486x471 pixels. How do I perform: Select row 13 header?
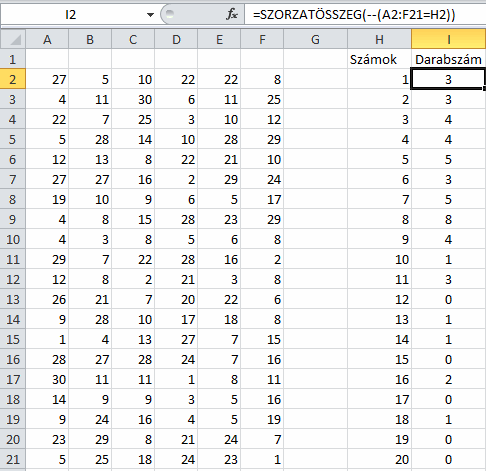coord(13,299)
